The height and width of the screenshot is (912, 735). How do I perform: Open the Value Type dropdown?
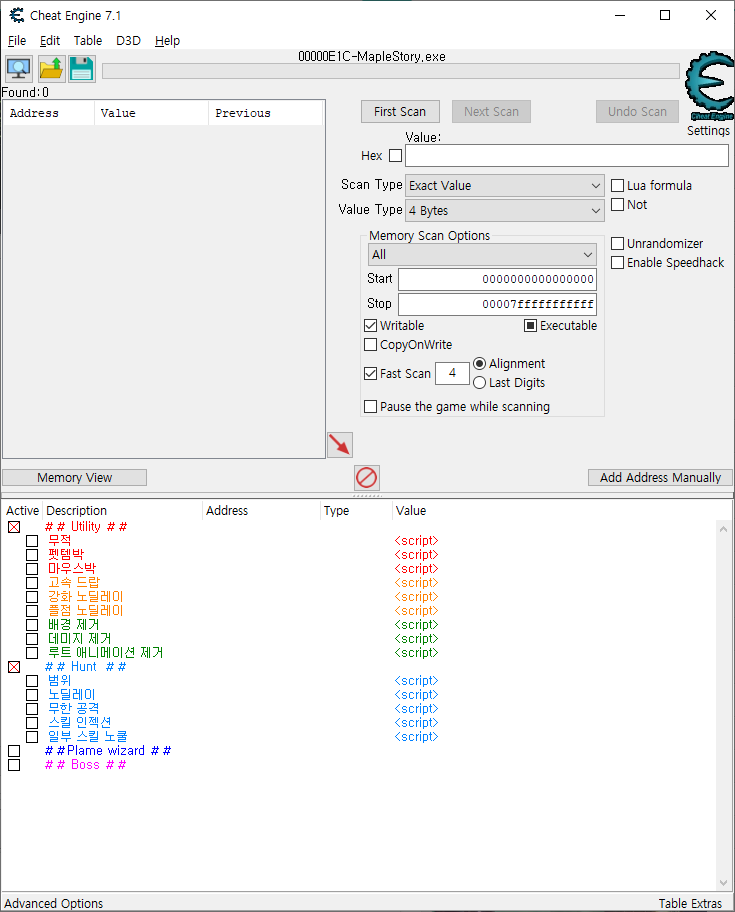pyautogui.click(x=504, y=211)
